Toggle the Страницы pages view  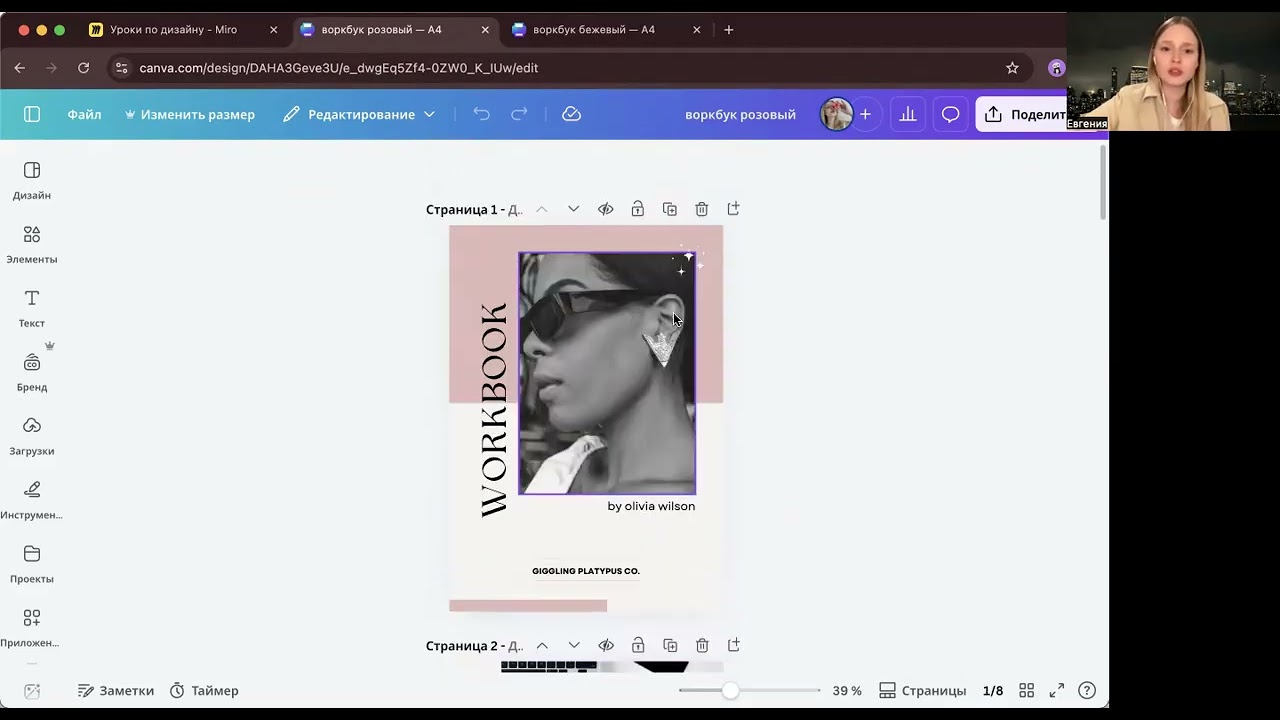click(922, 691)
